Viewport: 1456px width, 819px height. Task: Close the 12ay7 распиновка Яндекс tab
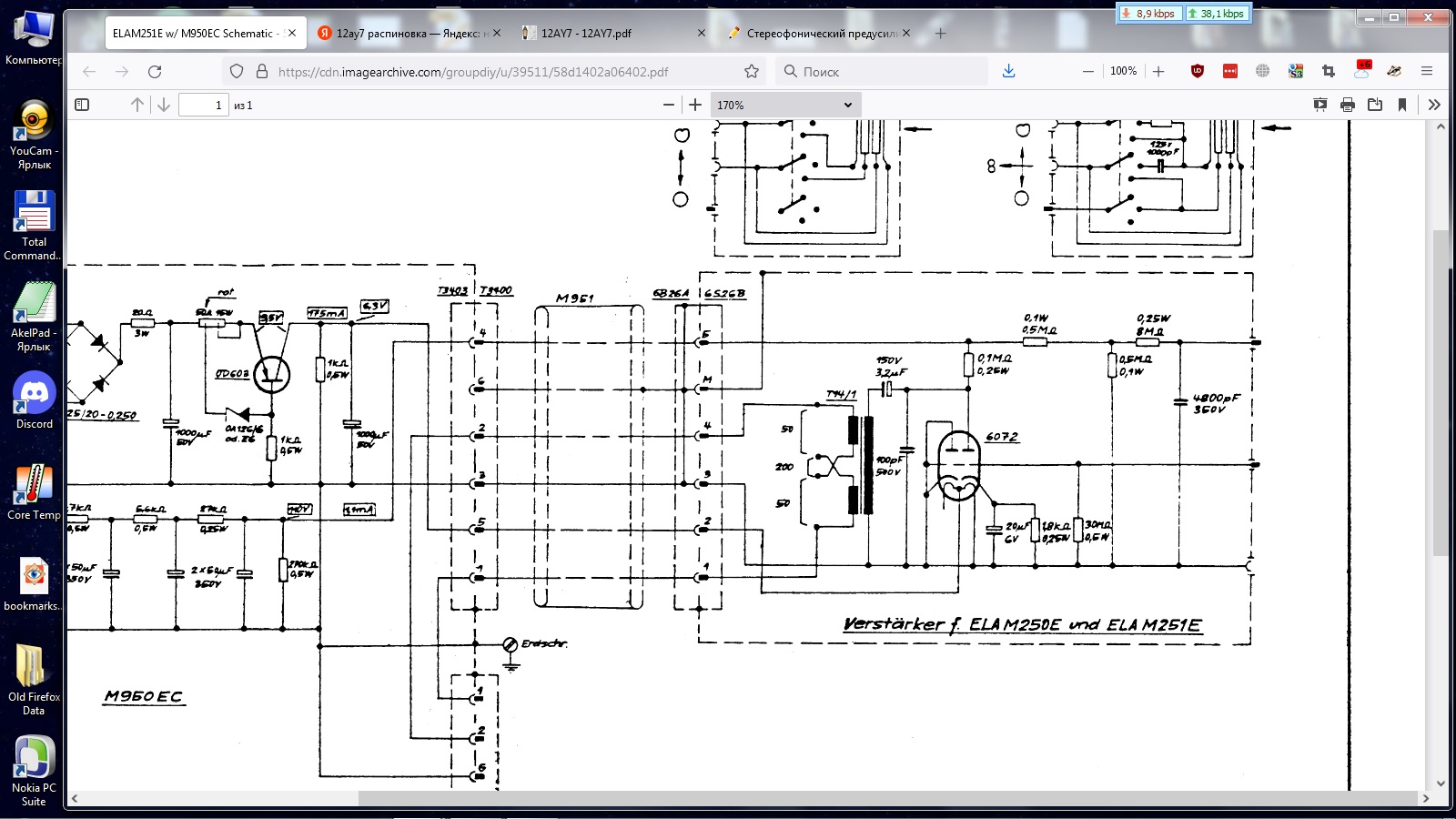(x=497, y=33)
